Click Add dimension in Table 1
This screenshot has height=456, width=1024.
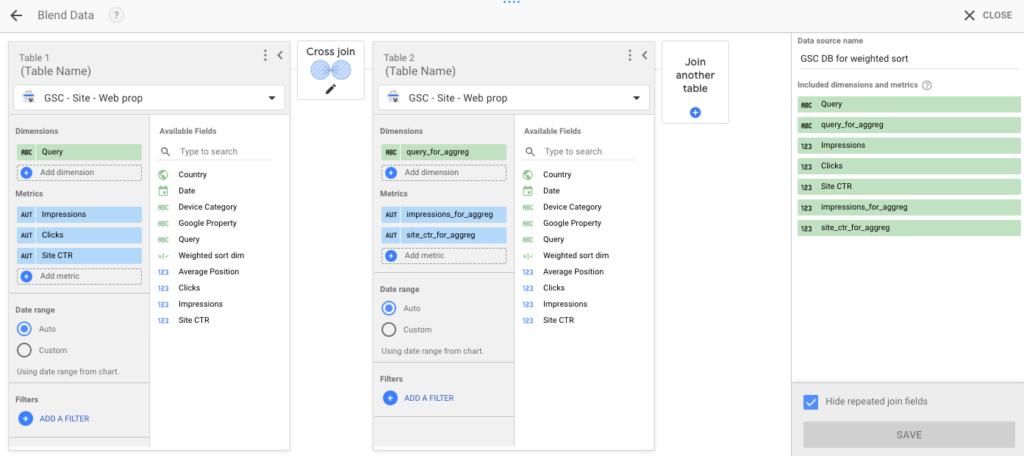79,172
